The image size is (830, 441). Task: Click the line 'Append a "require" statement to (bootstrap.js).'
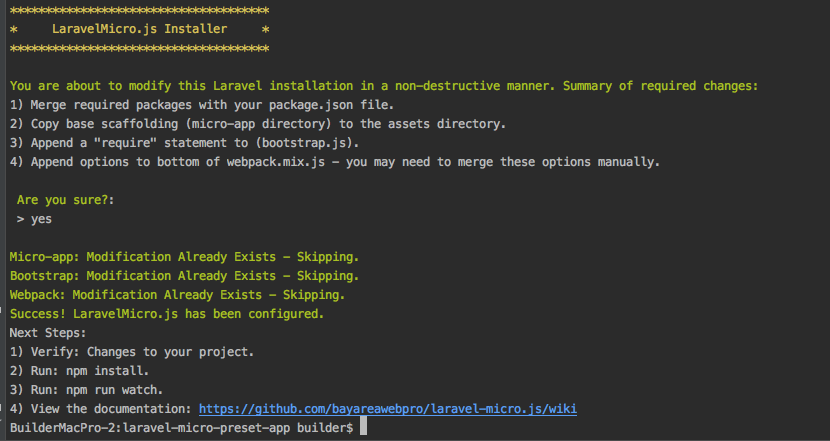click(185, 143)
